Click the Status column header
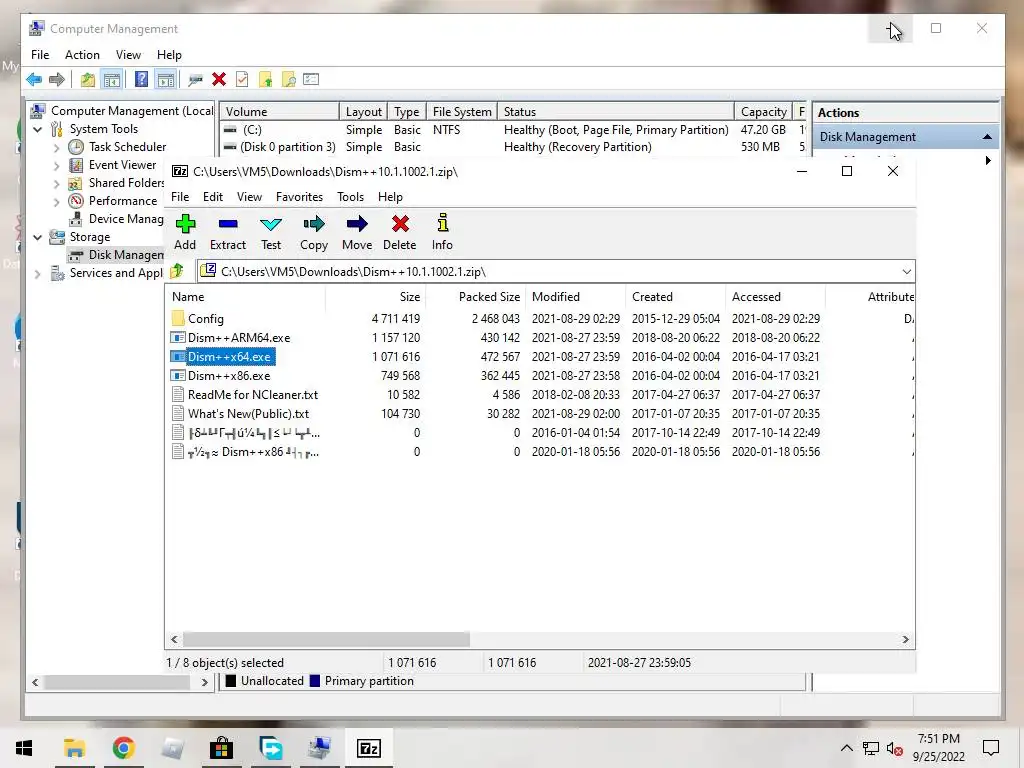This screenshot has width=1024, height=768. [x=615, y=112]
